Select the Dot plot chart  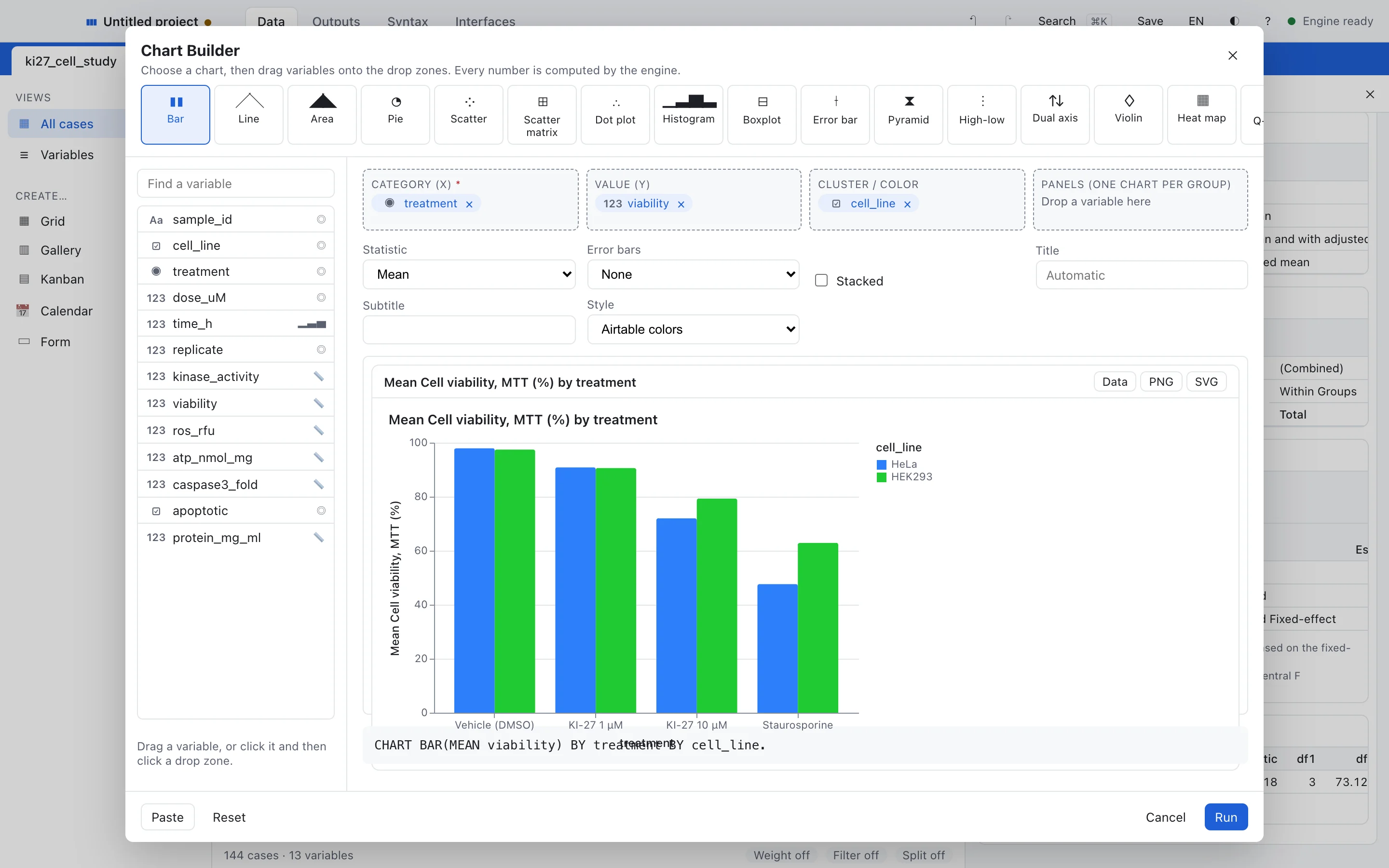tap(615, 114)
